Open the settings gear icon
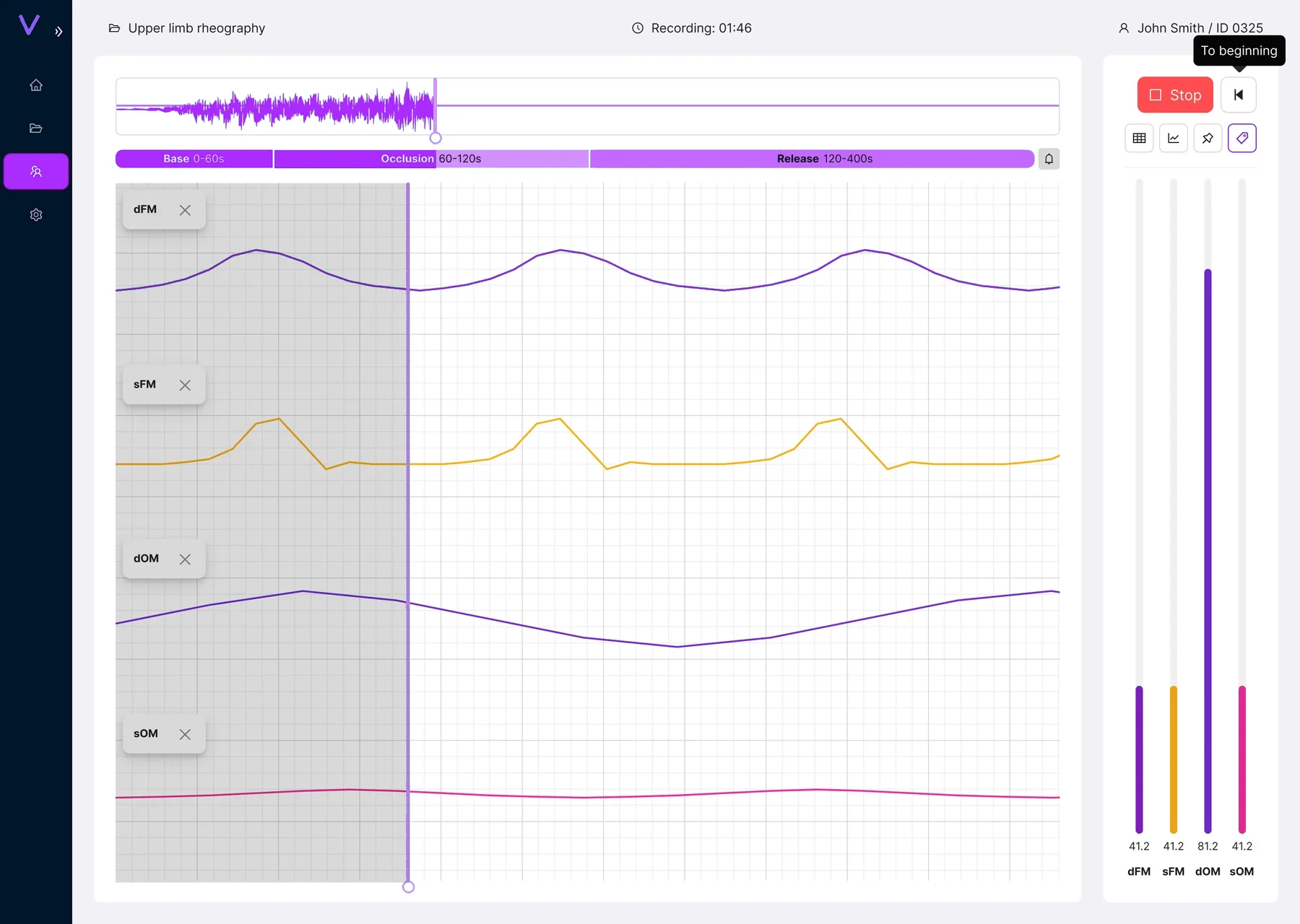The image size is (1300, 924). [x=36, y=214]
